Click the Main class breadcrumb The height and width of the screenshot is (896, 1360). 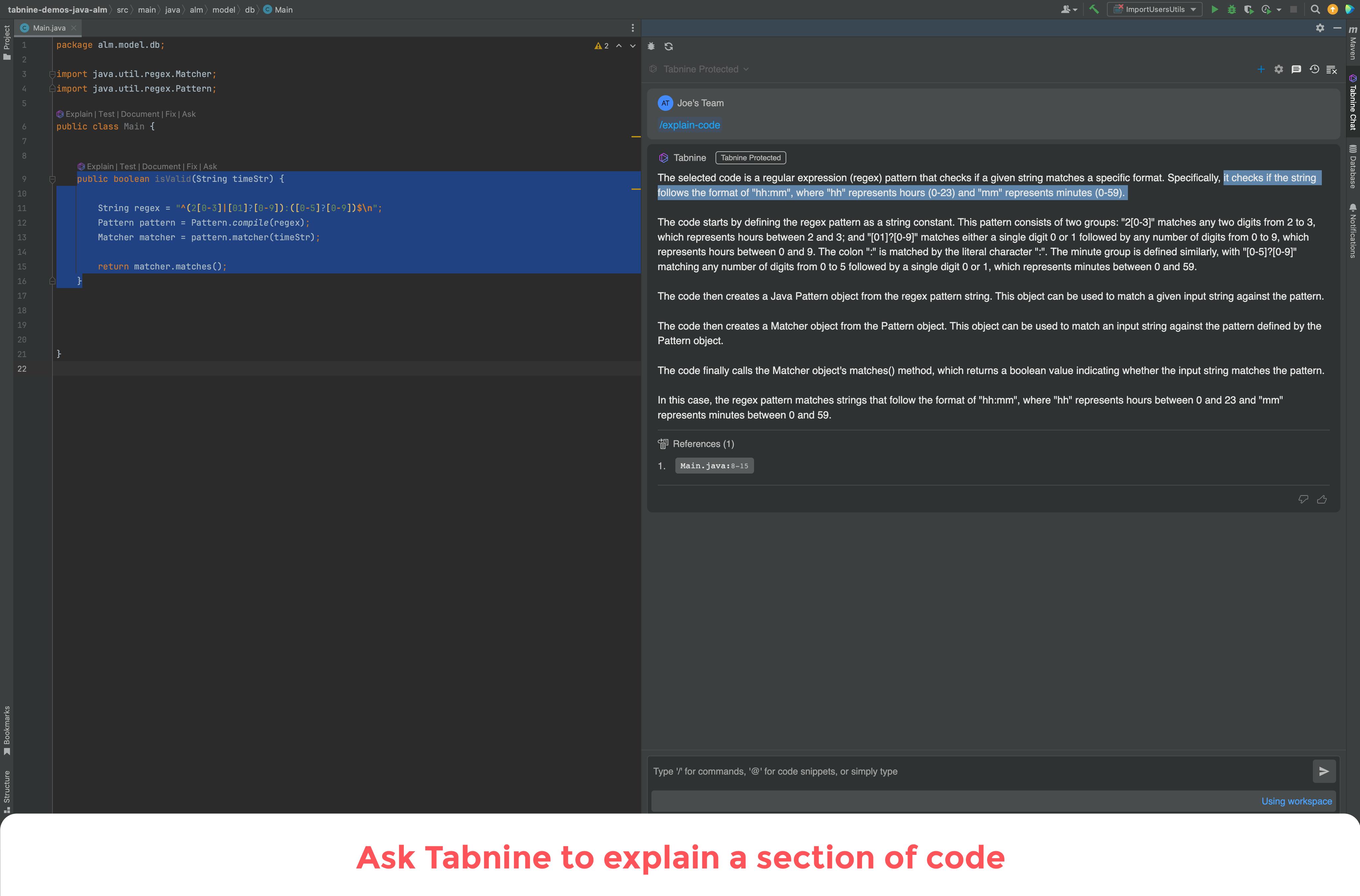click(278, 10)
